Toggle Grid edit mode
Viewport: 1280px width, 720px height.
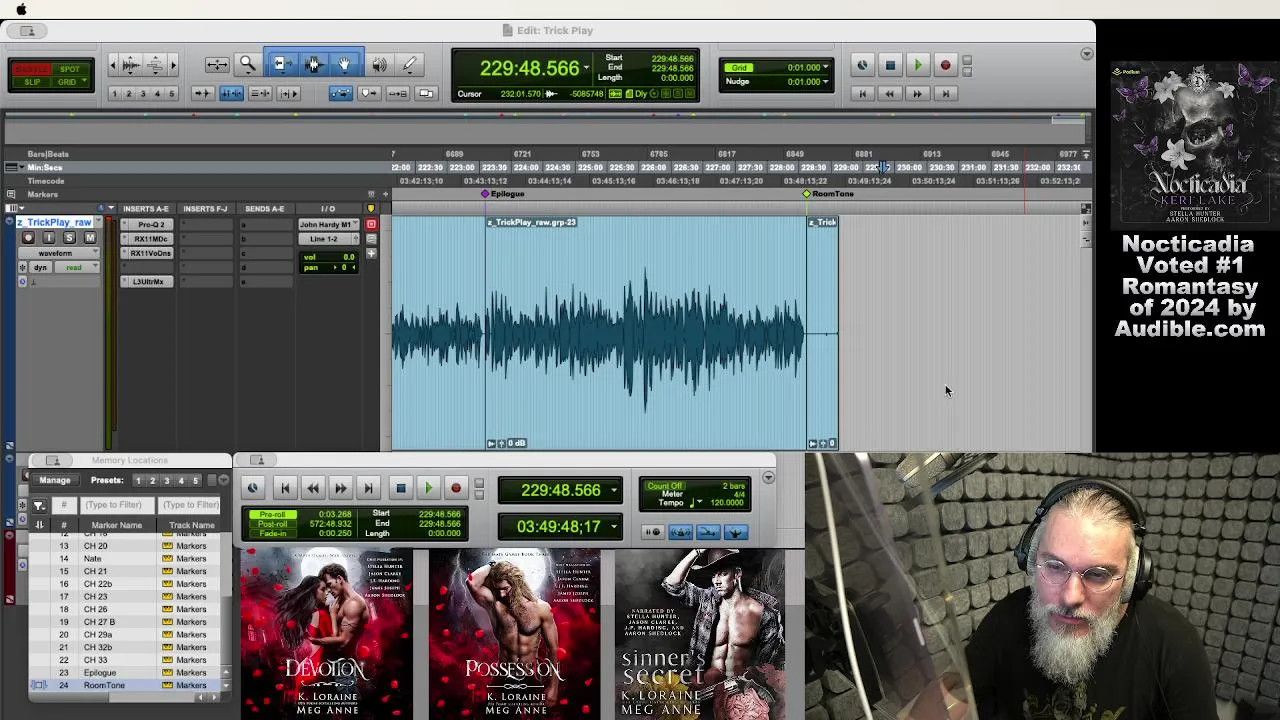click(70, 82)
